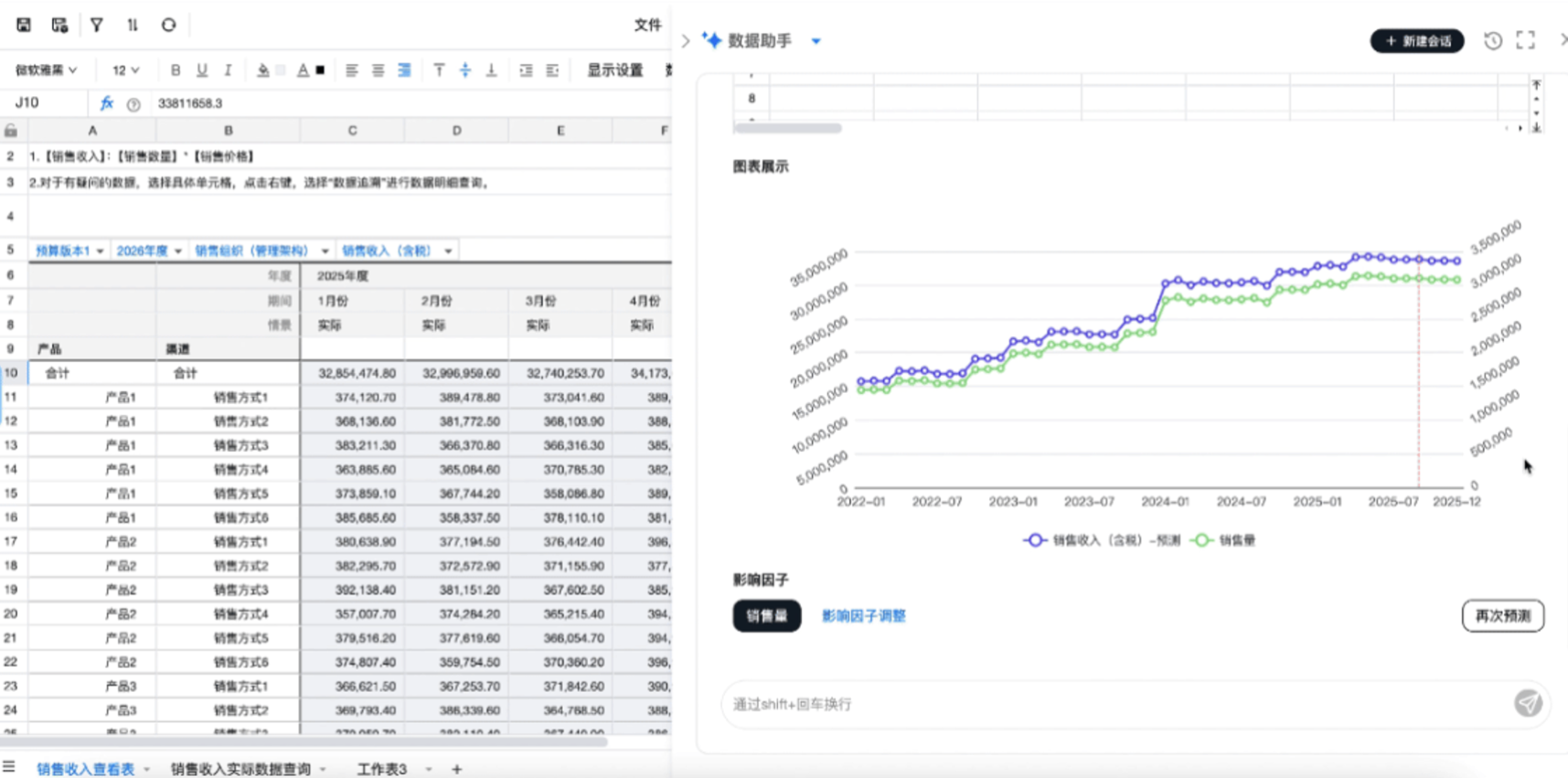Open the 2026年度 year dropdown
This screenshot has height=778, width=1568.
pos(149,250)
